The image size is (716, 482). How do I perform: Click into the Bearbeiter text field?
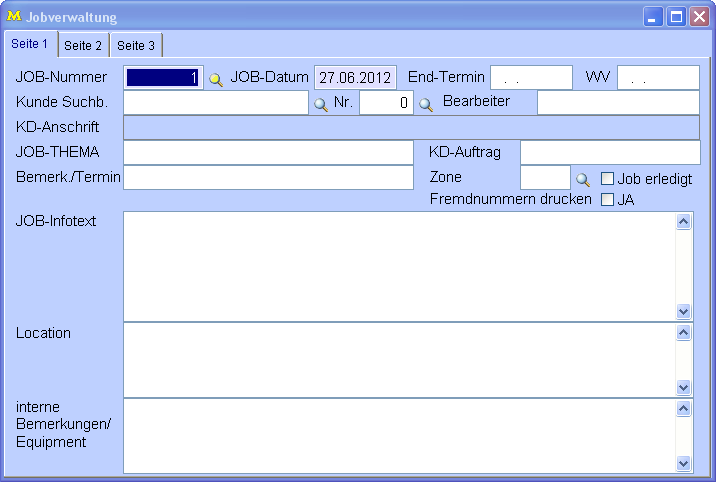click(x=617, y=103)
